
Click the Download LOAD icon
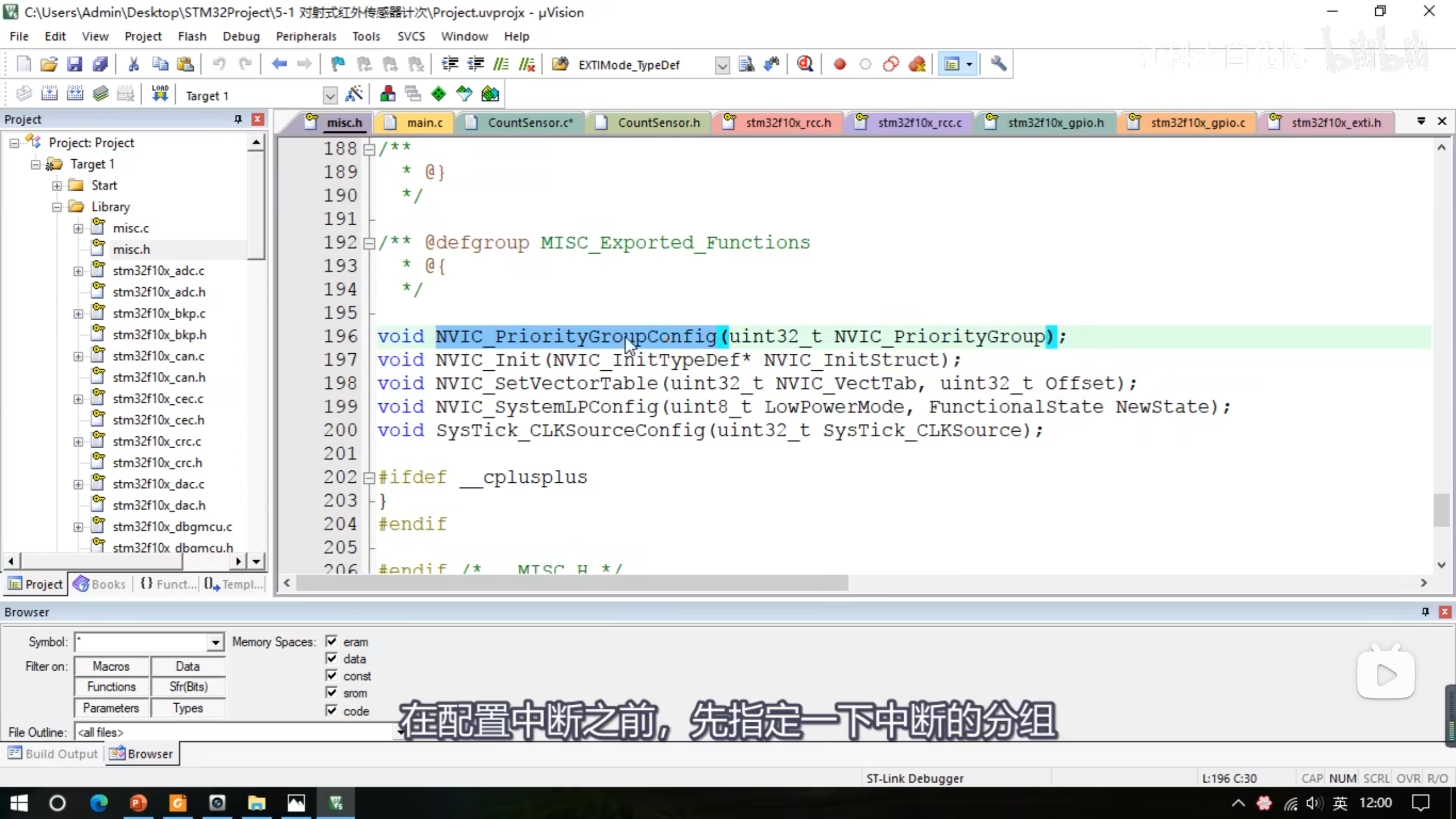(160, 94)
